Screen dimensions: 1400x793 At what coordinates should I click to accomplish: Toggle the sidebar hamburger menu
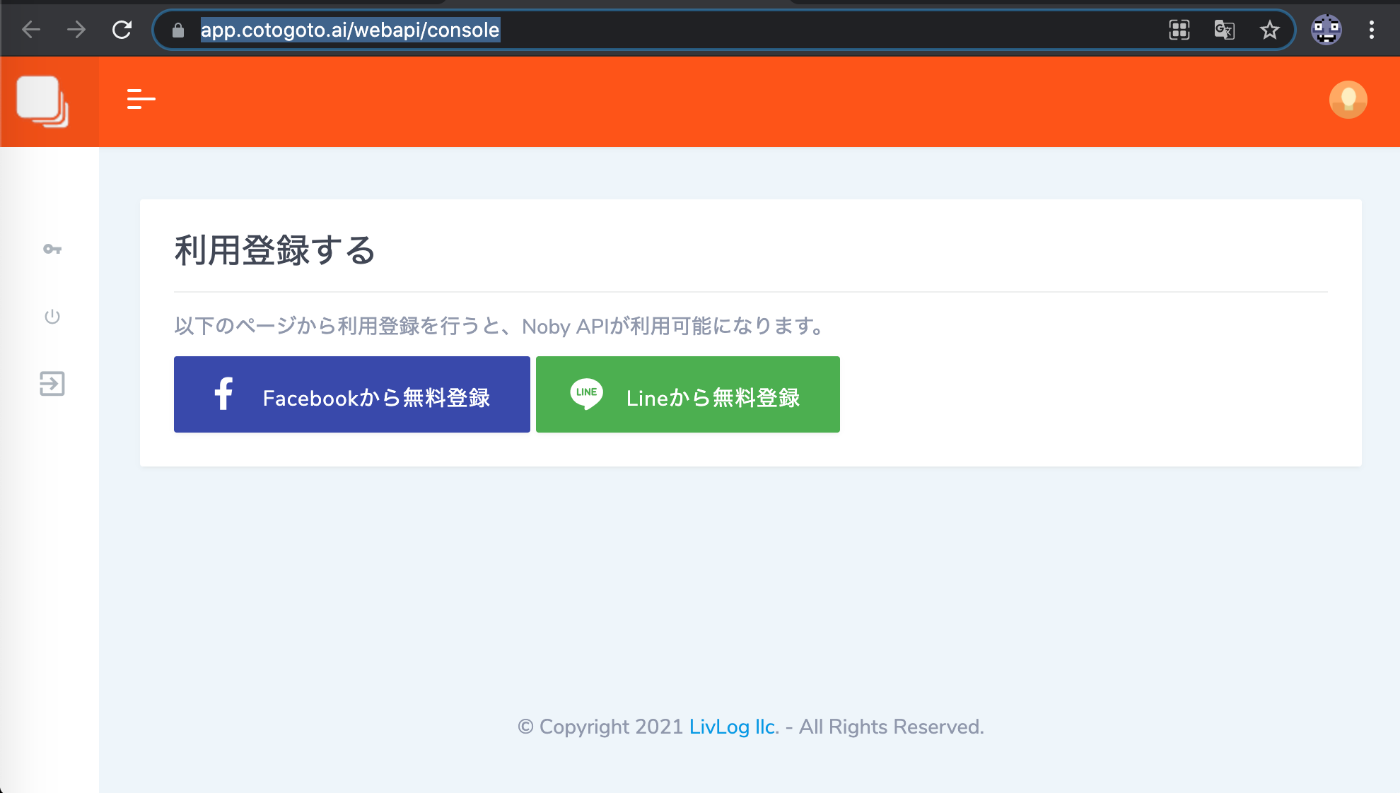click(141, 99)
